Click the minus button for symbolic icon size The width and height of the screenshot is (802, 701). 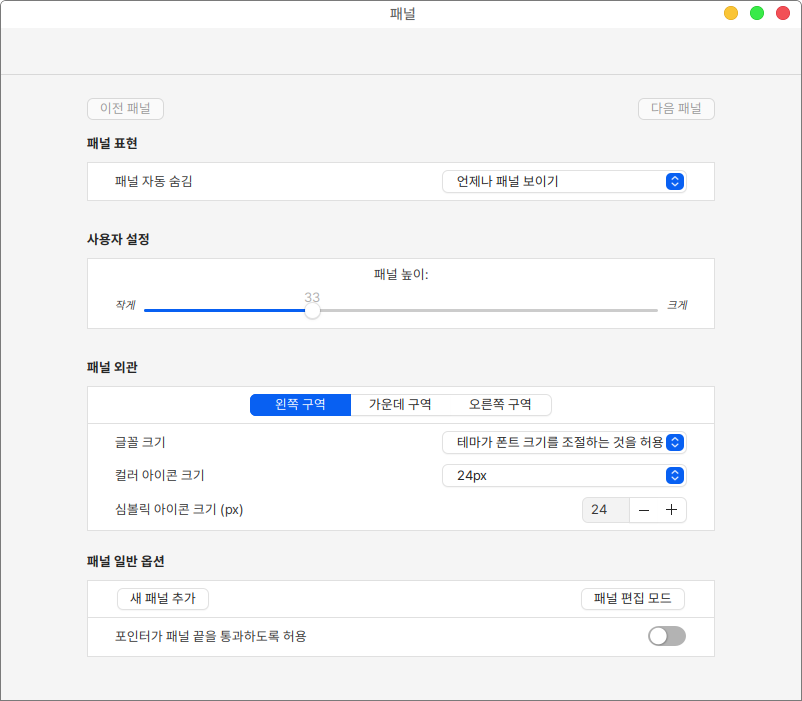coord(644,510)
